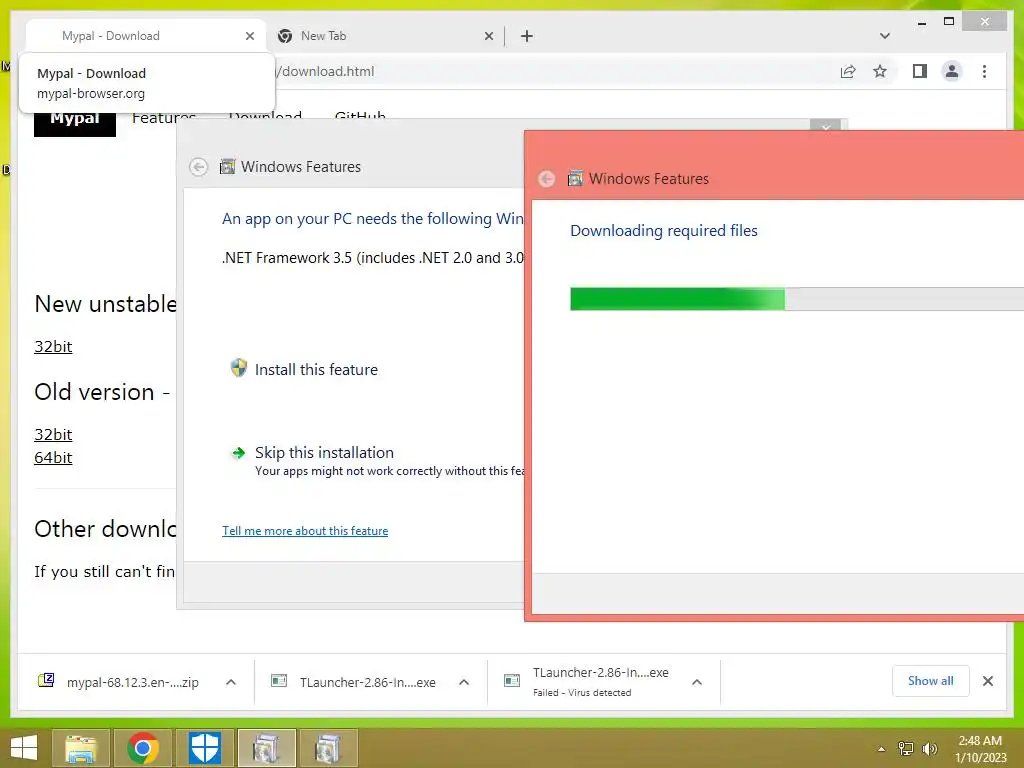
Task: Click the volume speaker tray icon
Action: tap(930, 749)
